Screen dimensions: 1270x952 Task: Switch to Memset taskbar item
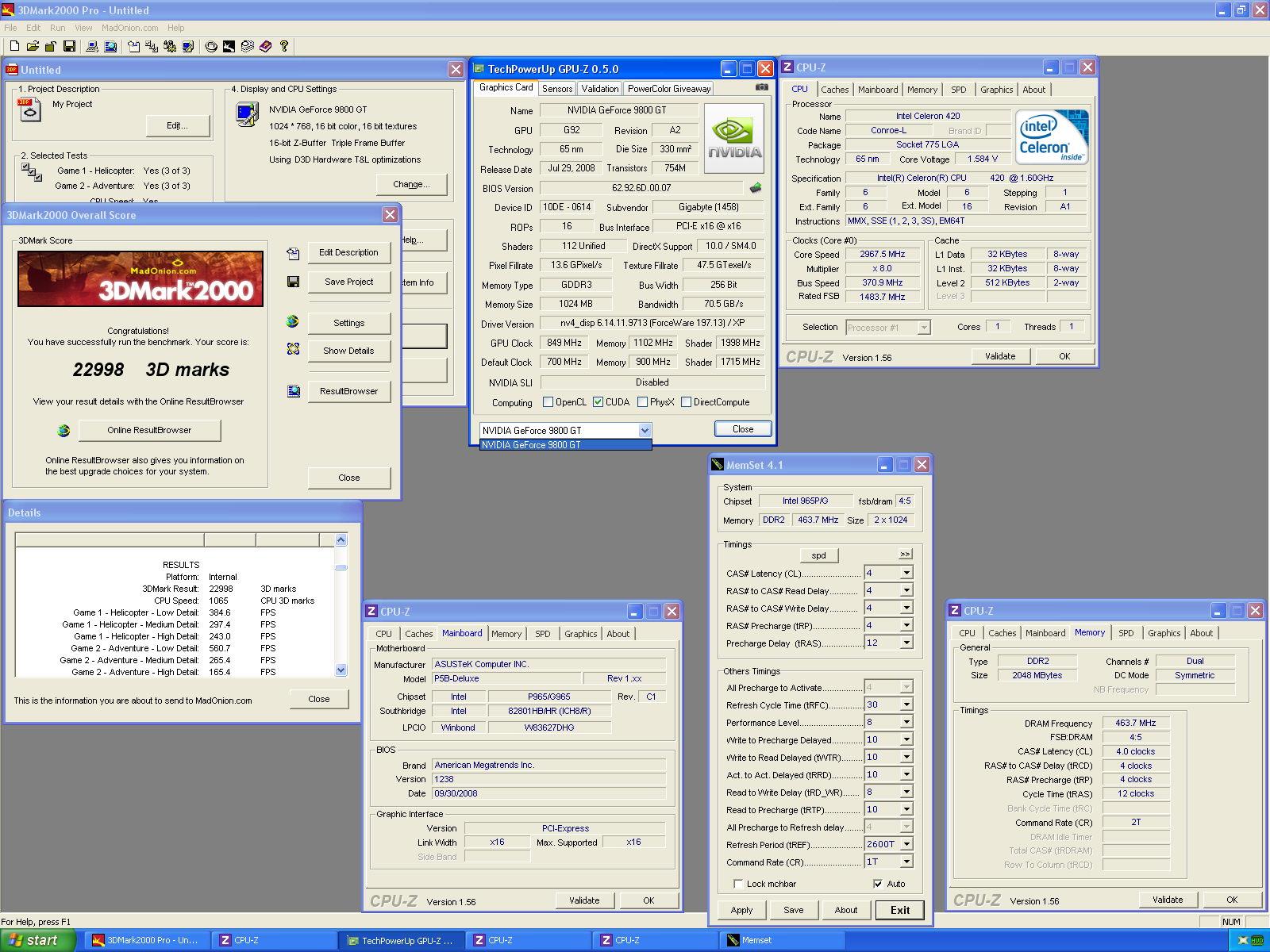pos(783,940)
